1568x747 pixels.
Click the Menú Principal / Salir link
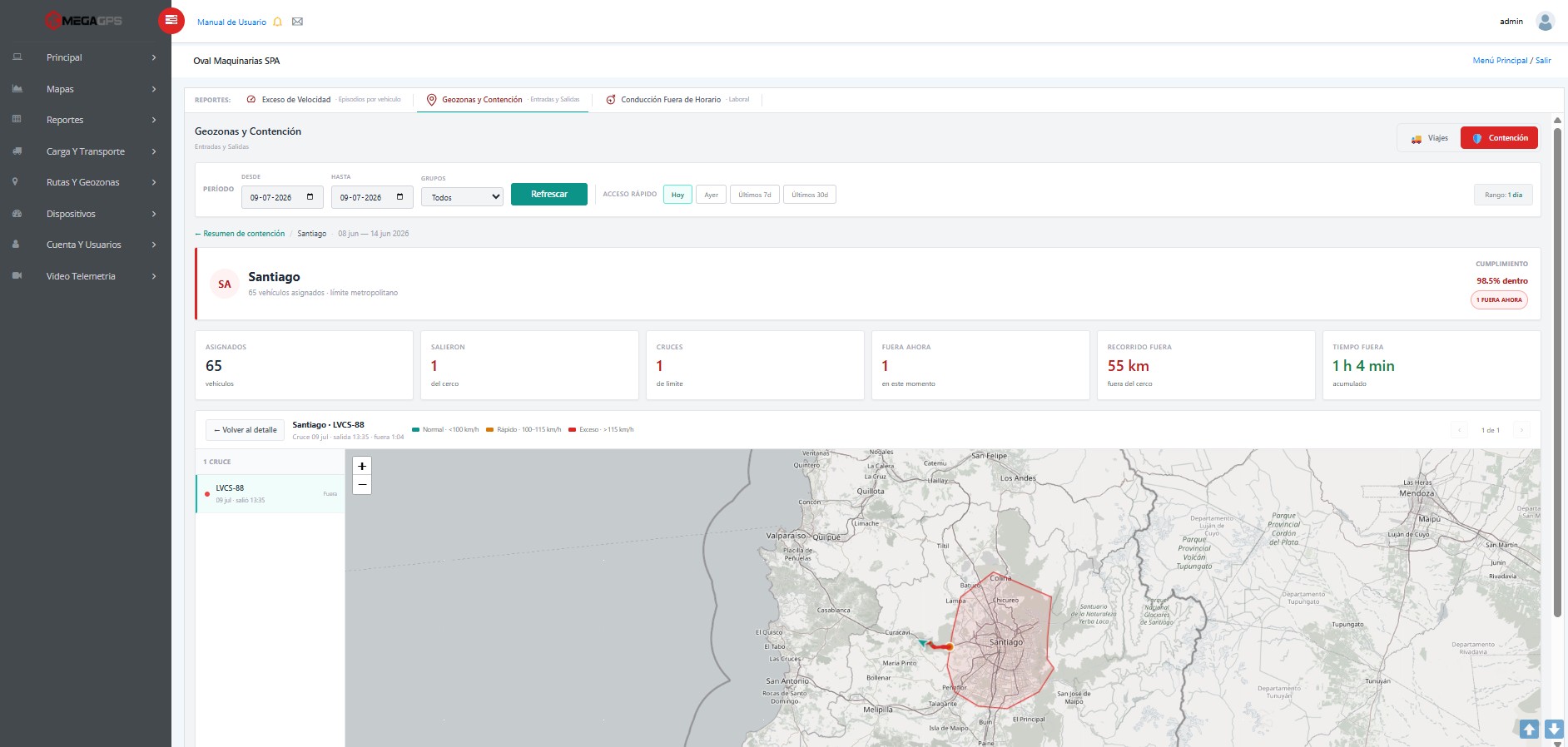click(x=1511, y=60)
